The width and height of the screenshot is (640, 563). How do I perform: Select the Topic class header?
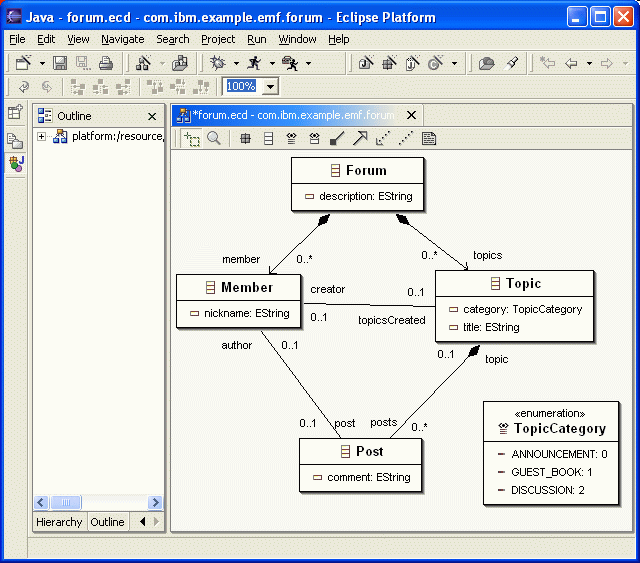(x=515, y=283)
